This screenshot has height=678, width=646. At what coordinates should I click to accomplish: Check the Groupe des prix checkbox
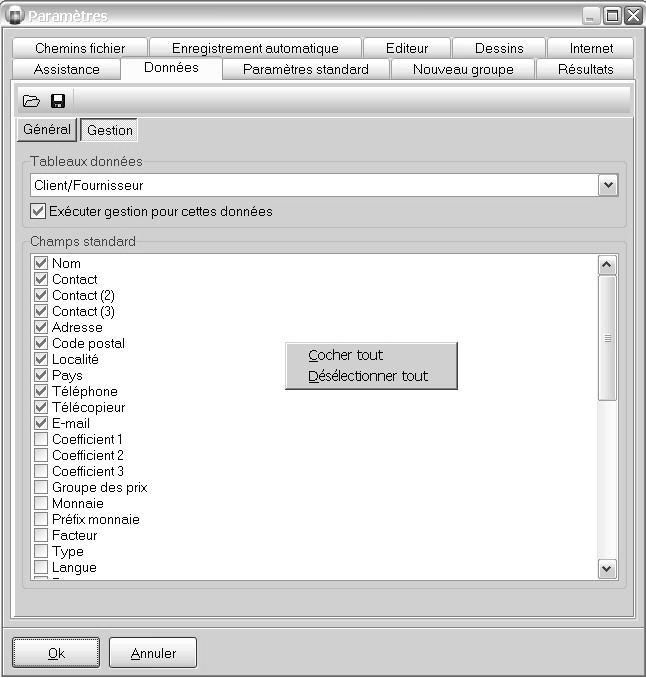41,487
